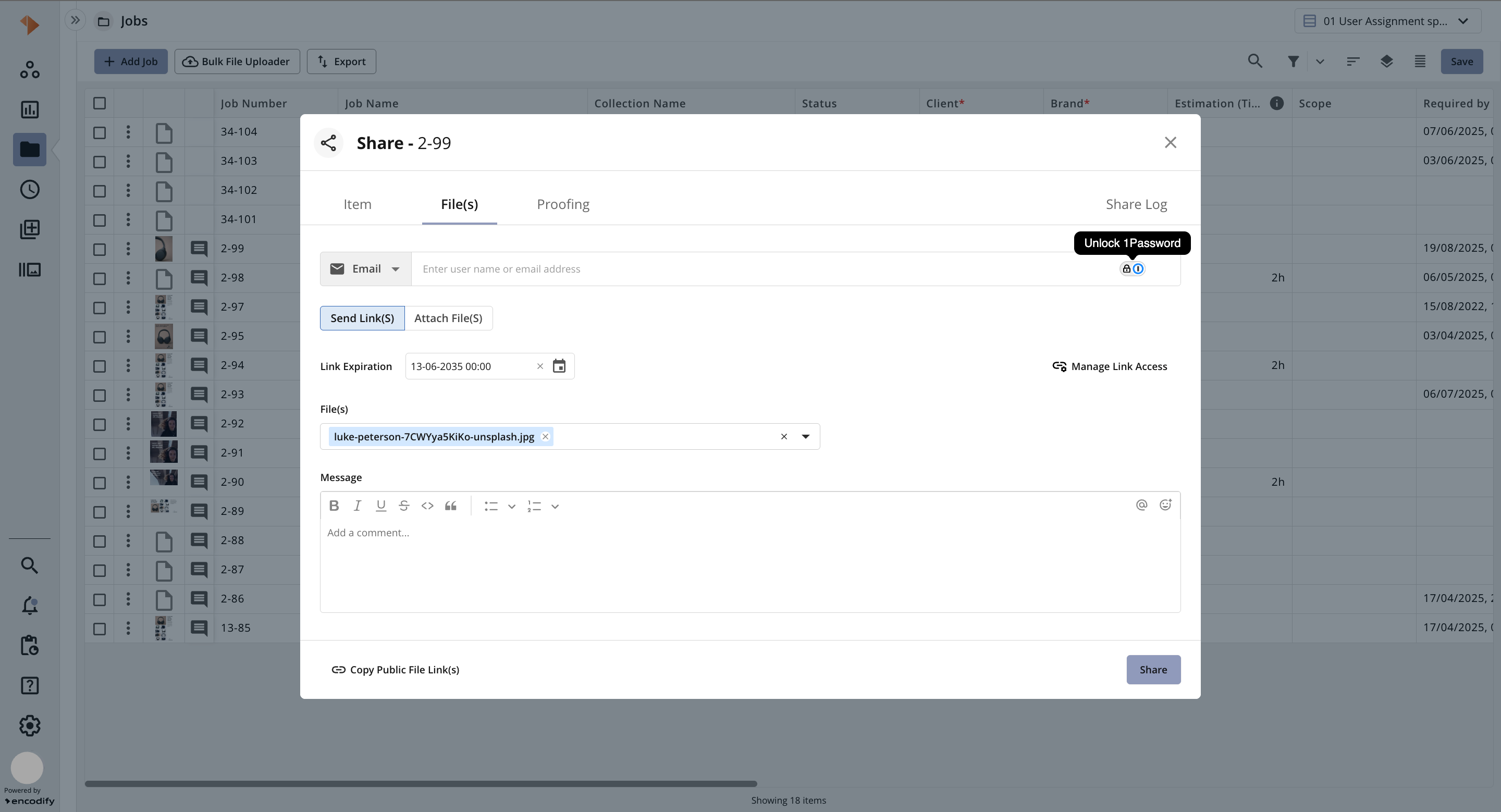
Task: Mention a user with @ icon
Action: tap(1141, 505)
